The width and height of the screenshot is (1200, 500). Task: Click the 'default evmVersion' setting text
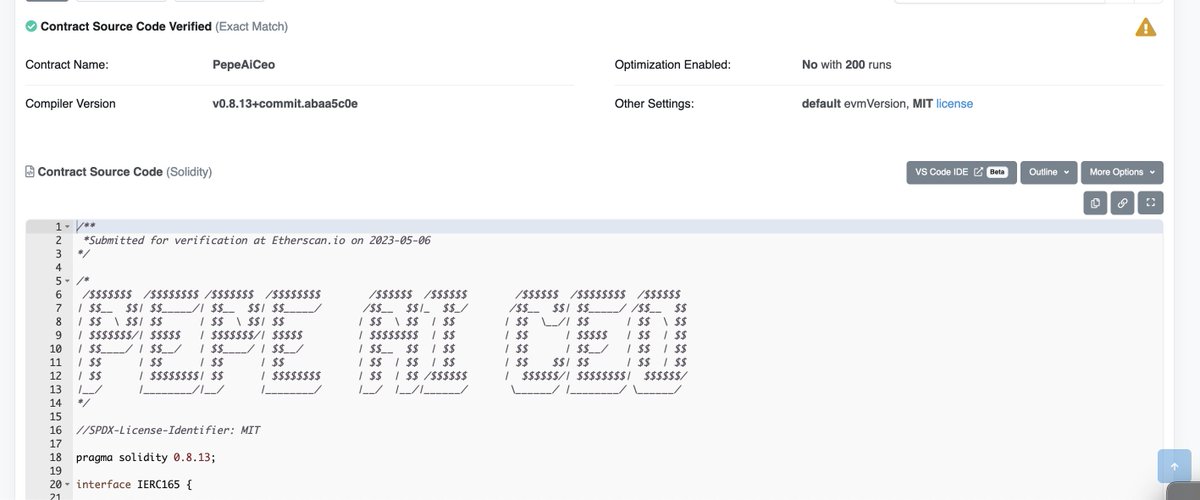(x=854, y=104)
